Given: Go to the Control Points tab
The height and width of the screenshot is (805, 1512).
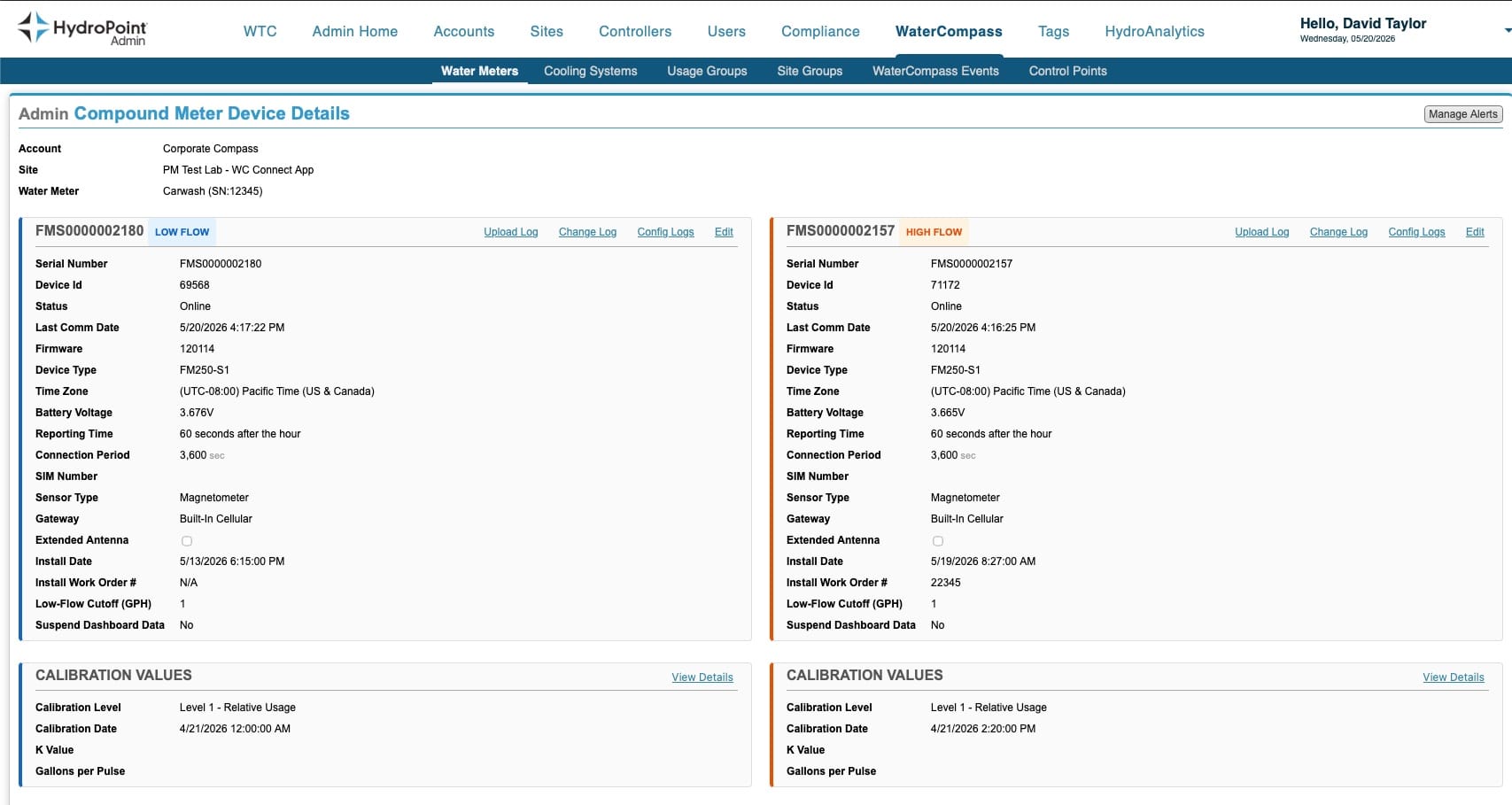Looking at the screenshot, I should tap(1067, 71).
